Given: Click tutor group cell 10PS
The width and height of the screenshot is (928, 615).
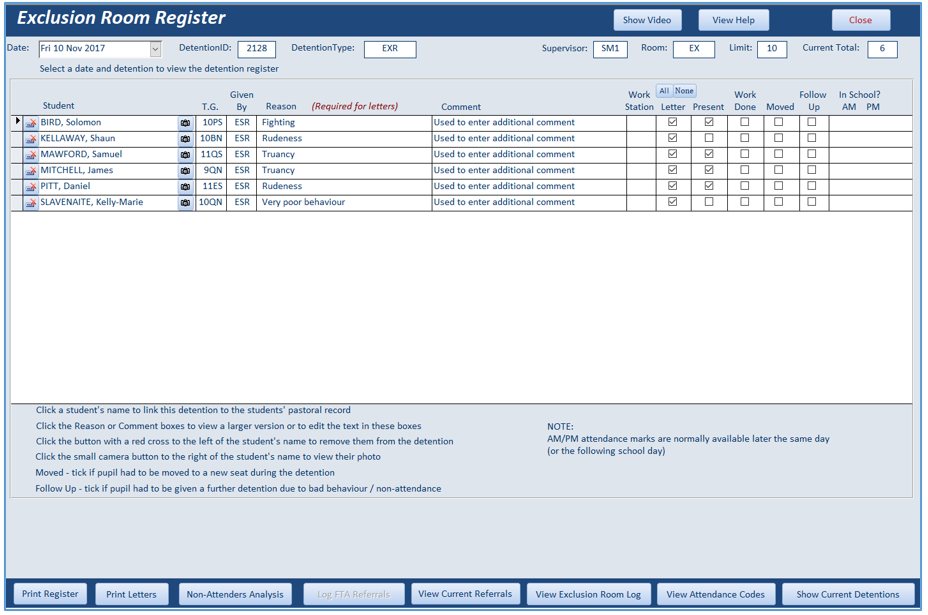Looking at the screenshot, I should (211, 123).
